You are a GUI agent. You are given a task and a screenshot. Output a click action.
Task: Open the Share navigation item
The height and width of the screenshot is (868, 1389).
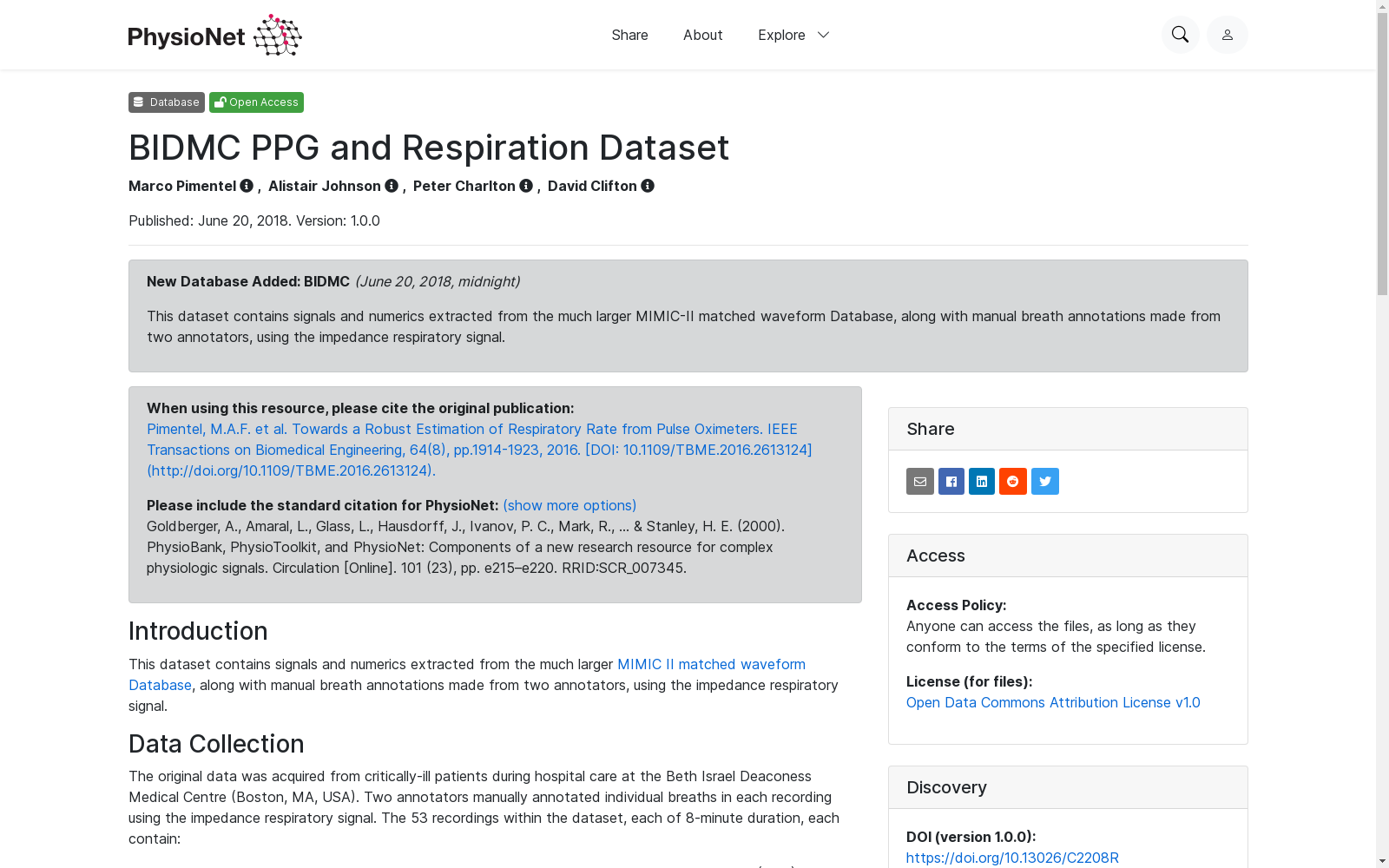(x=629, y=35)
